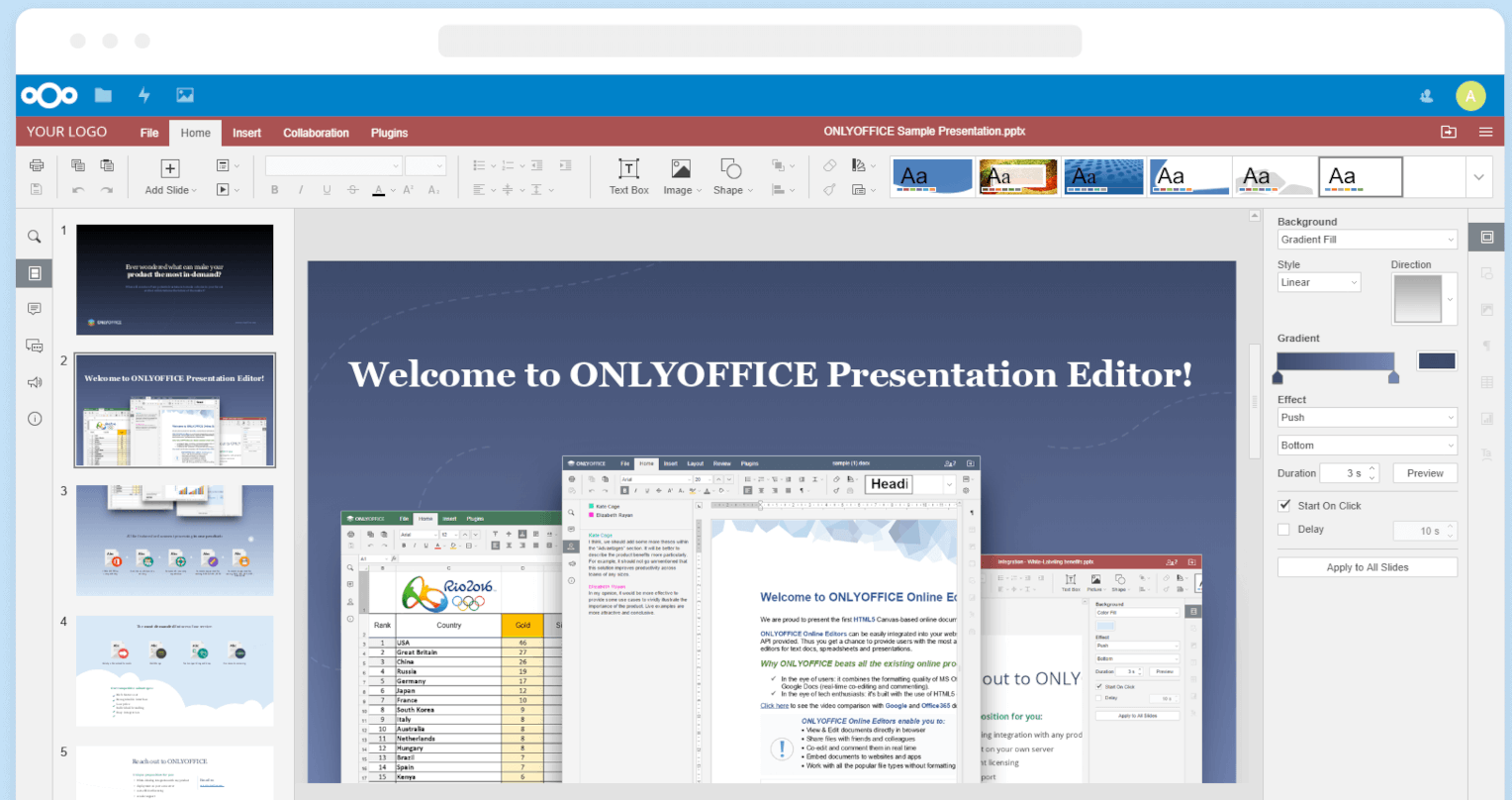Click the Add Slide plus icon

pos(170,168)
